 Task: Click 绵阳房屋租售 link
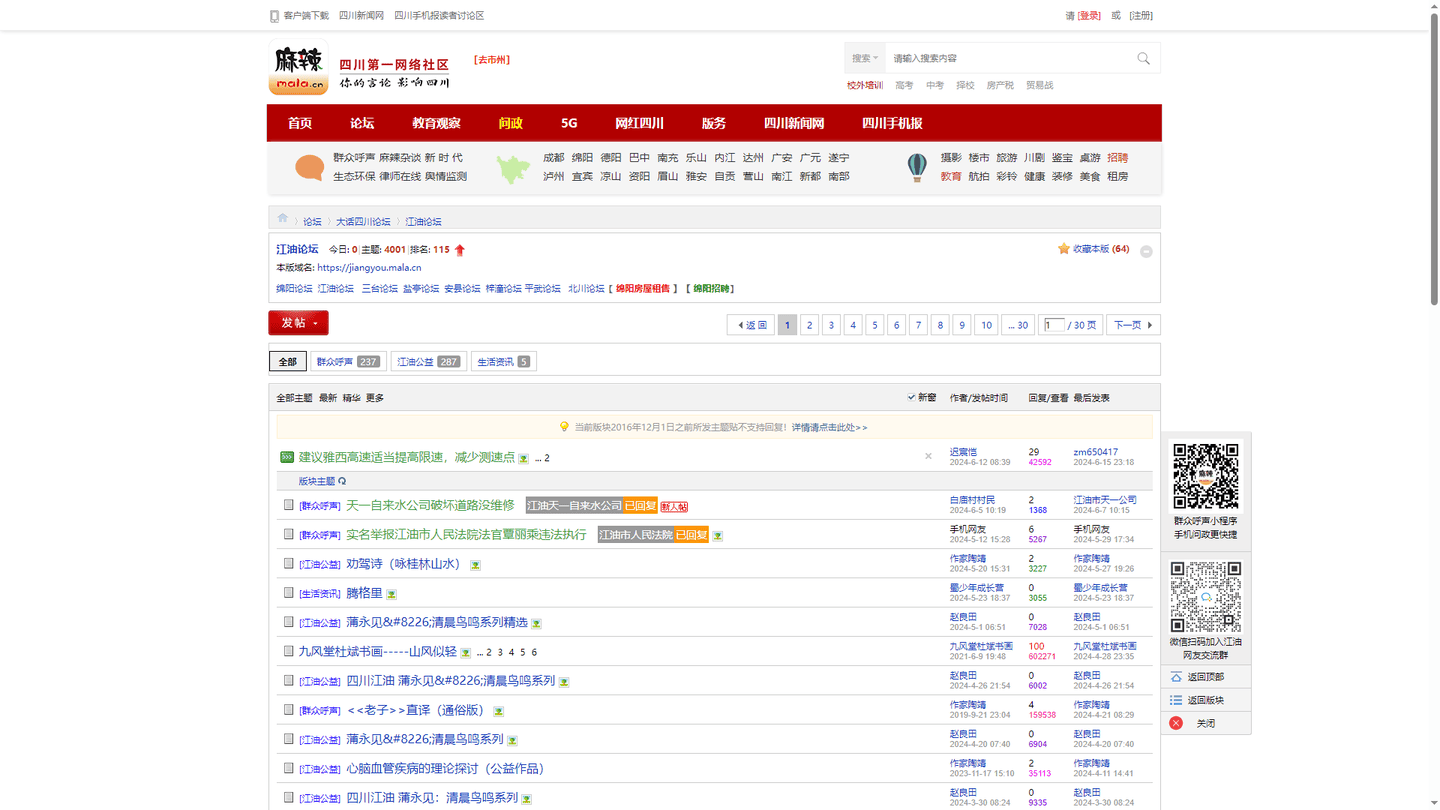point(643,289)
